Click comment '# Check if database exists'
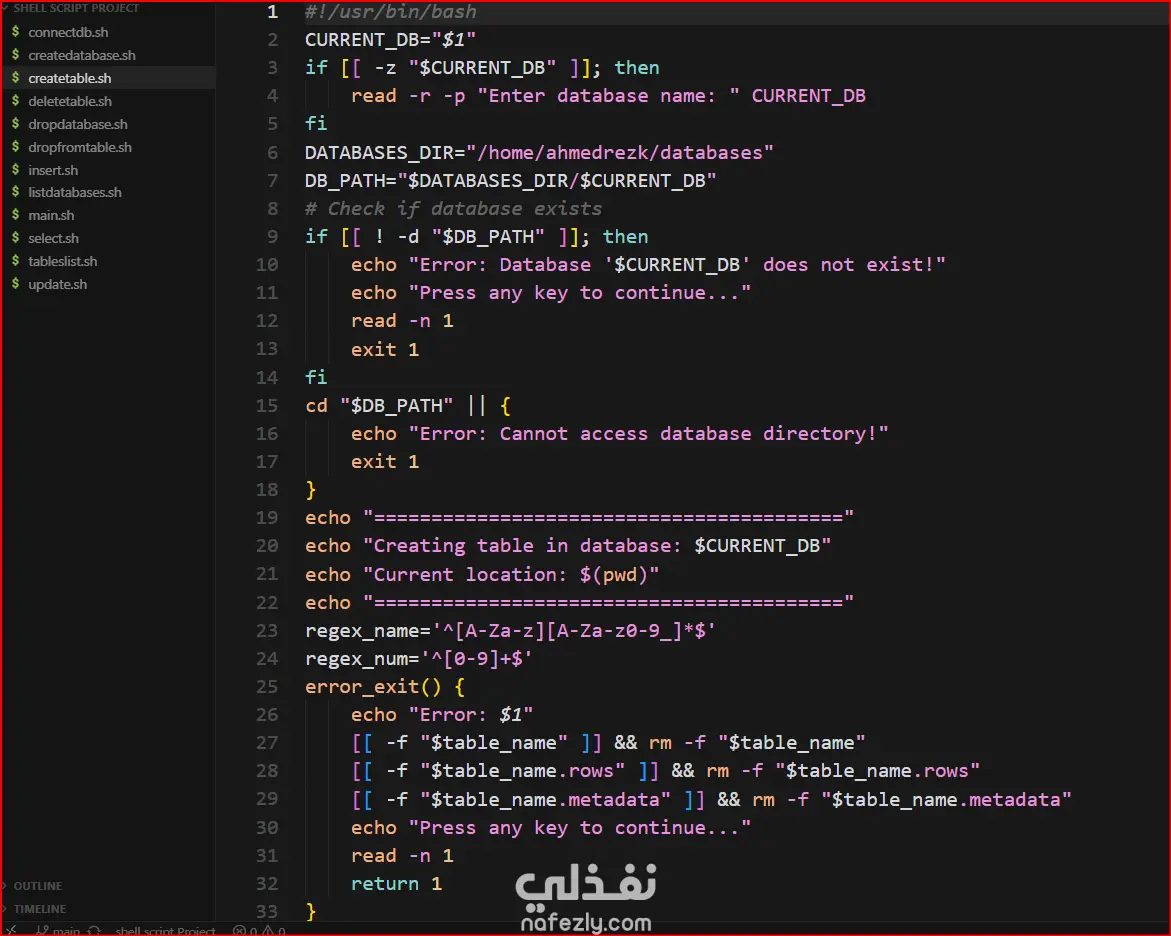This screenshot has height=936, width=1171. [x=453, y=208]
